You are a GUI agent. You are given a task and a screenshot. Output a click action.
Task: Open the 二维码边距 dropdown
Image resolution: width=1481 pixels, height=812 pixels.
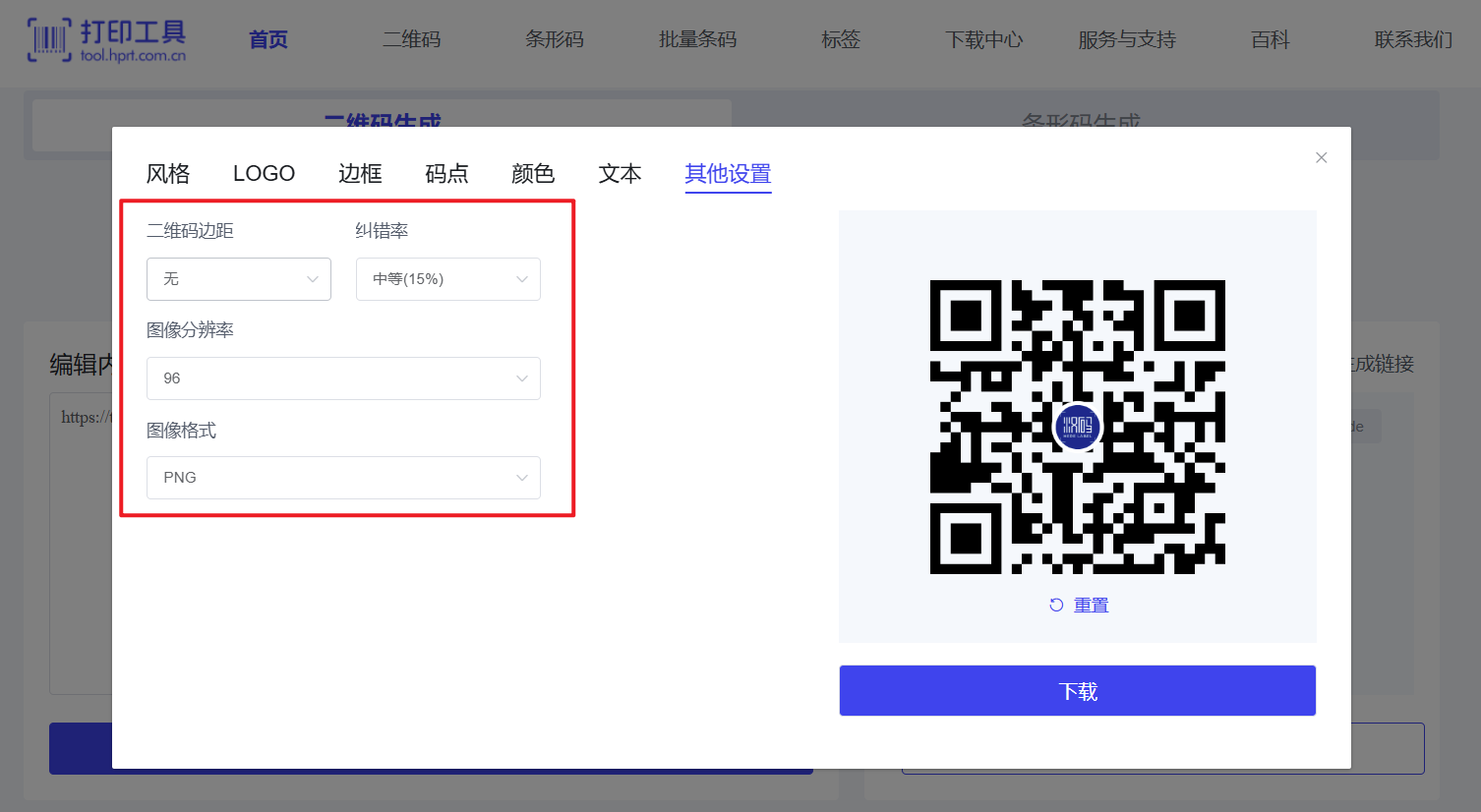[239, 279]
